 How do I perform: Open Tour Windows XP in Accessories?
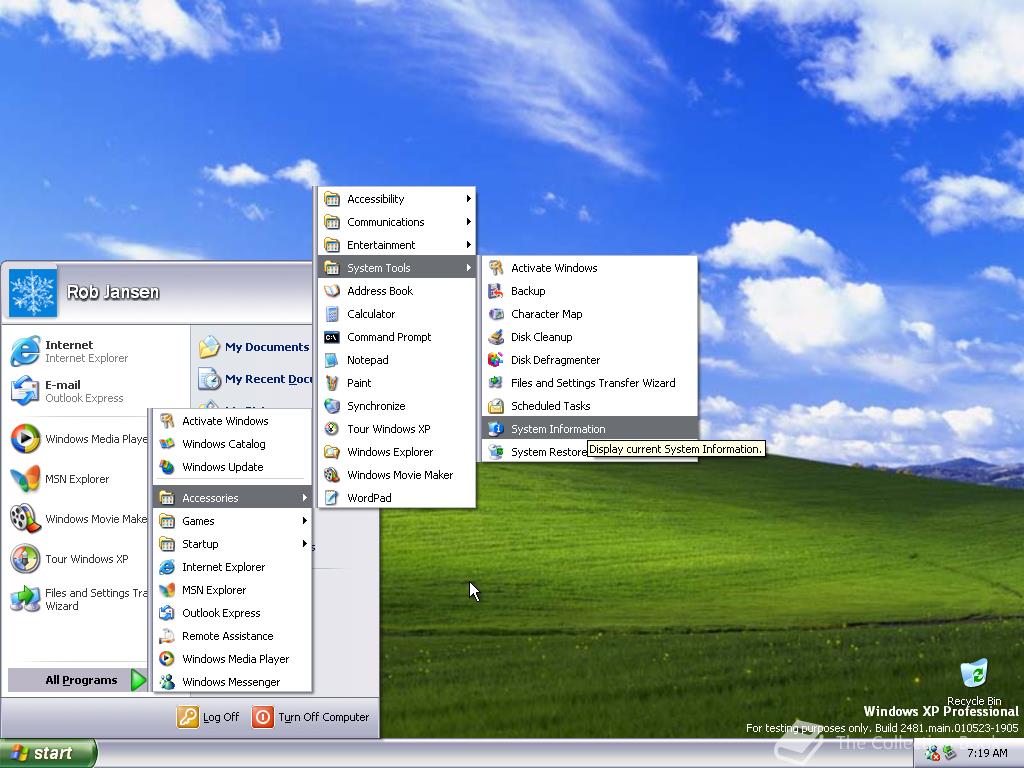pyautogui.click(x=396, y=429)
